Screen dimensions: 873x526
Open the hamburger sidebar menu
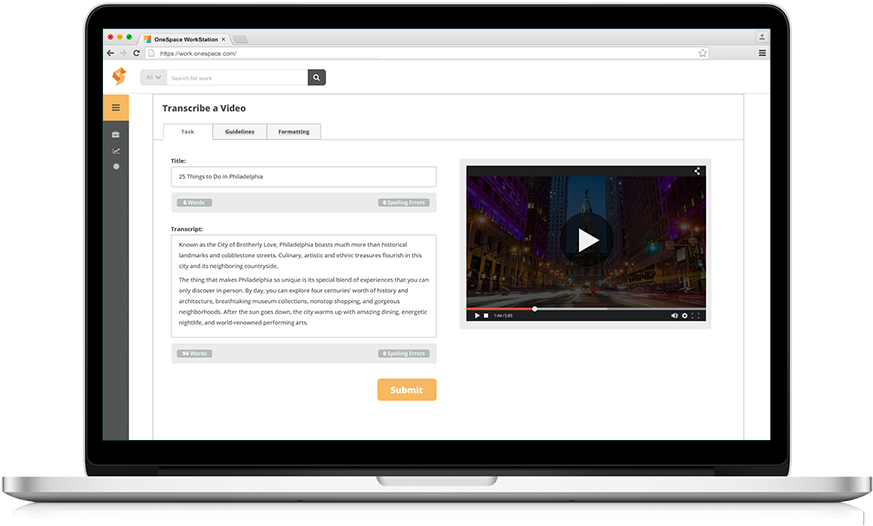point(116,107)
